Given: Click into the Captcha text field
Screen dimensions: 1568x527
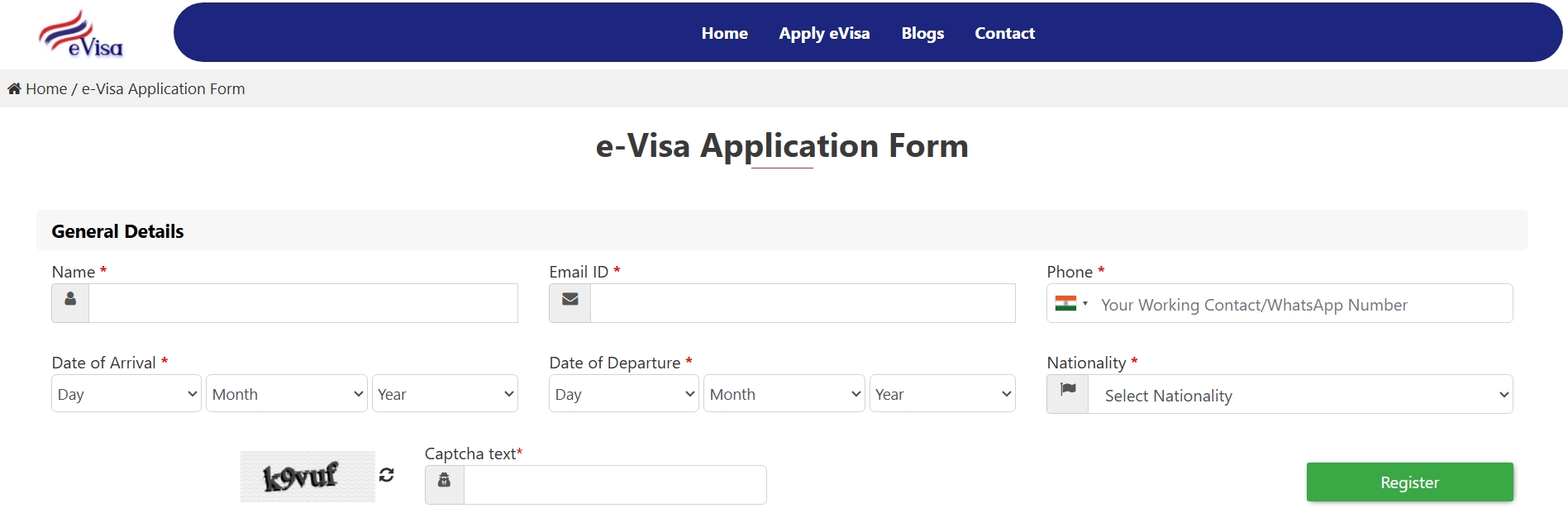Looking at the screenshot, I should coord(615,485).
